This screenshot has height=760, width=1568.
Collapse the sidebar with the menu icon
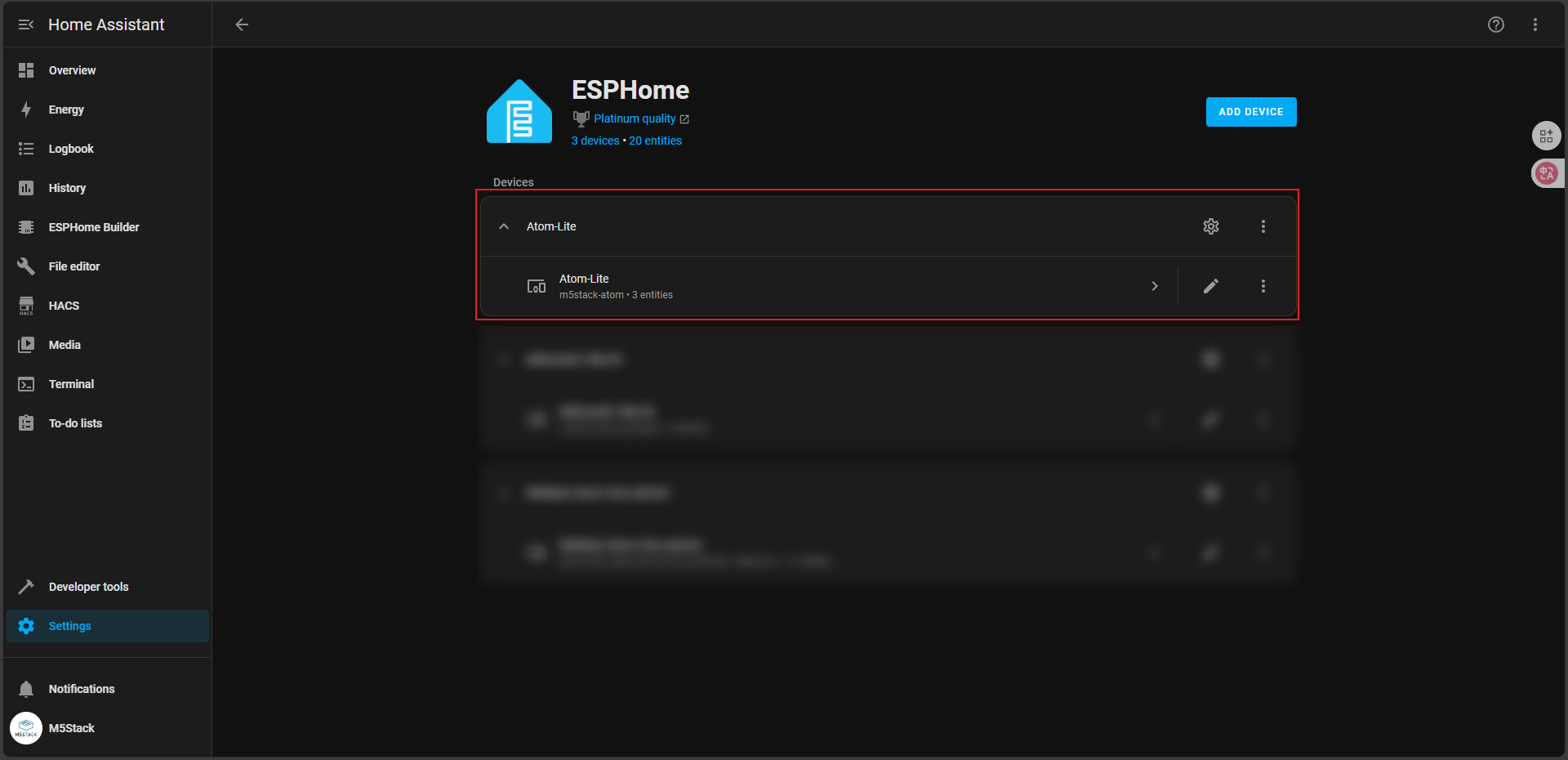[x=26, y=25]
